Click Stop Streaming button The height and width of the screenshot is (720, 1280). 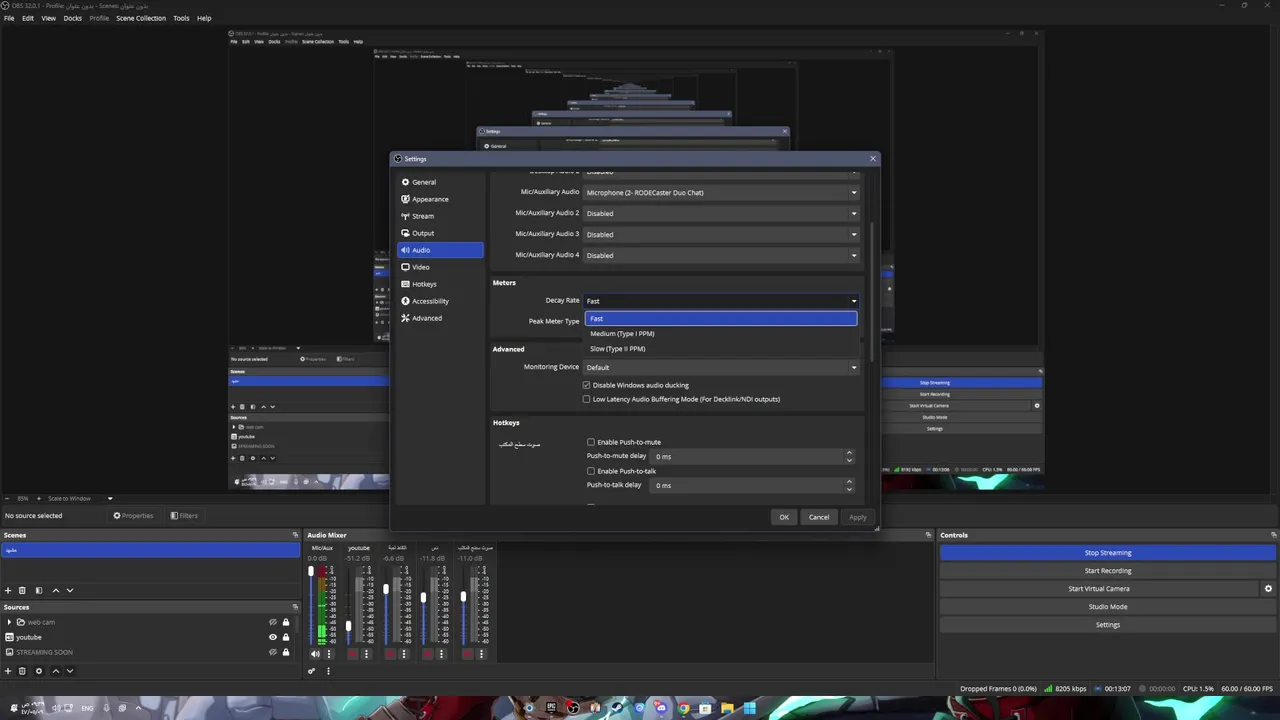(1108, 553)
